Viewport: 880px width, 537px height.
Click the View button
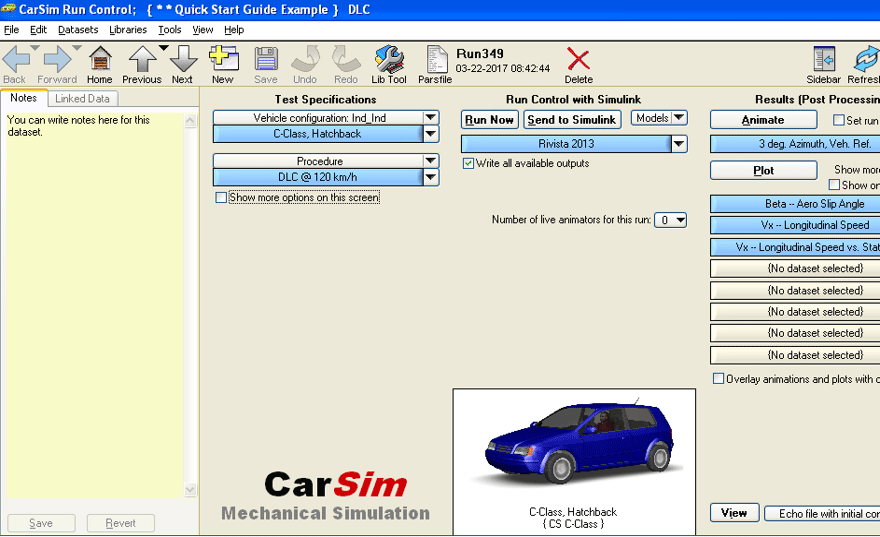[x=734, y=513]
